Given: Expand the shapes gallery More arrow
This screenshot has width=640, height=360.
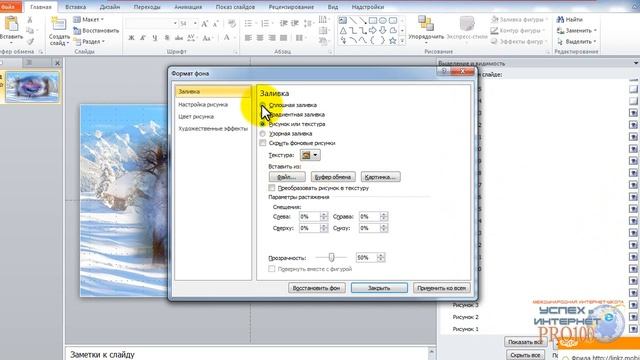Looking at the screenshot, I should 402,41.
